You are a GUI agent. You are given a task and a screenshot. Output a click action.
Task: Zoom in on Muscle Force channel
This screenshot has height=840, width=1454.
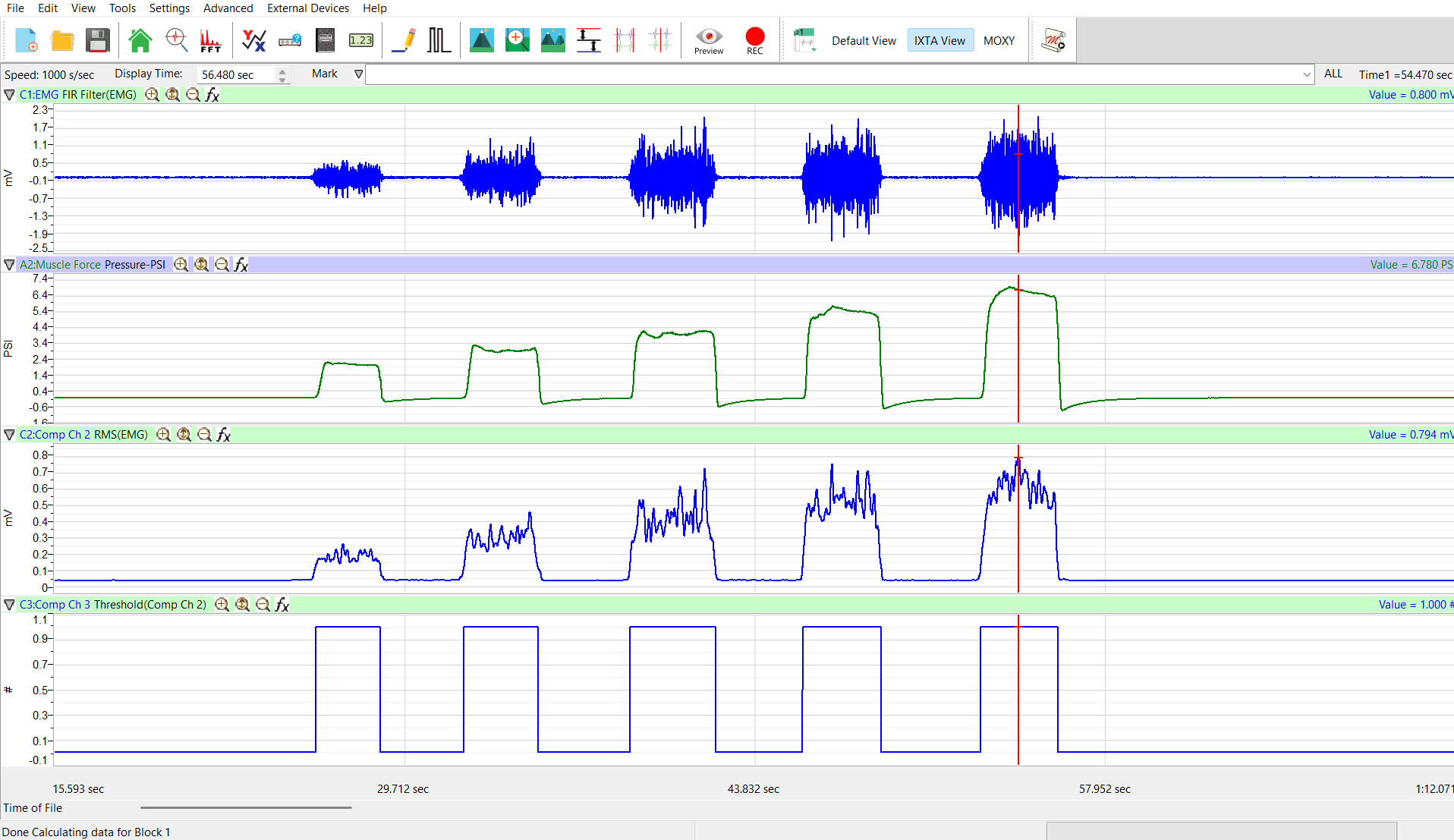(x=181, y=265)
